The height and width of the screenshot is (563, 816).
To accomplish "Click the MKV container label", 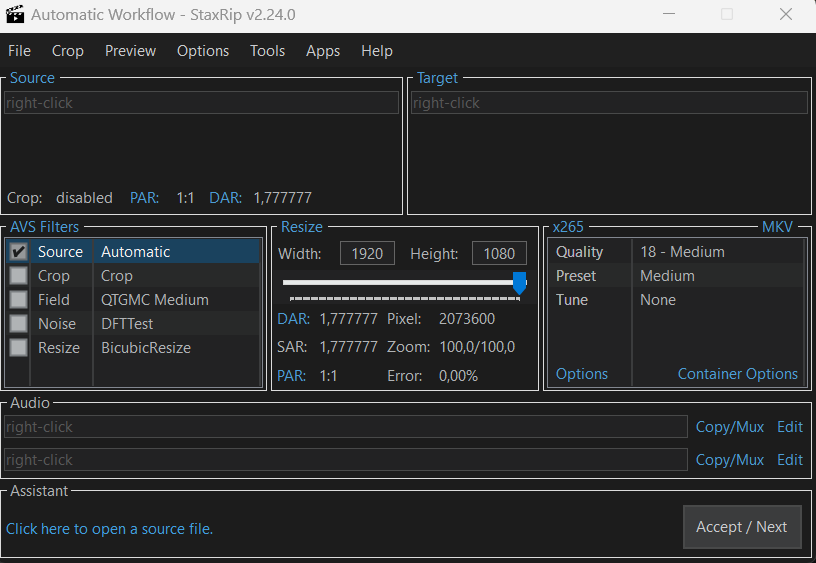I will [x=777, y=227].
